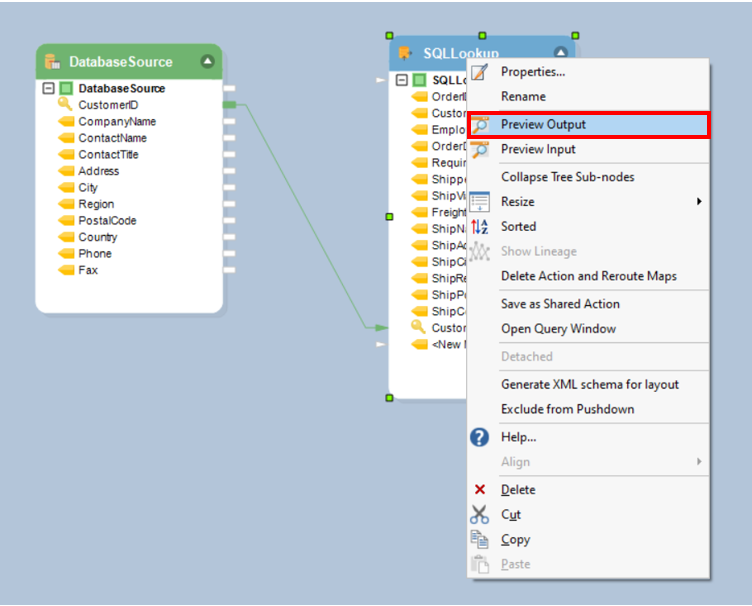752x606 pixels.
Task: Click the Properties pencil icon
Action: click(480, 72)
